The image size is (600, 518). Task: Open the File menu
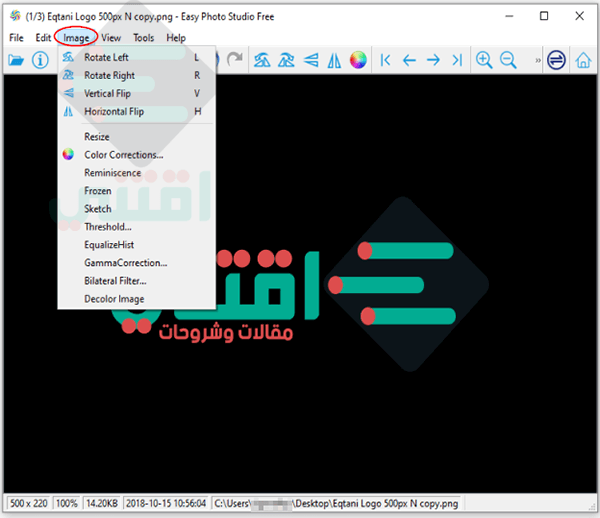(x=16, y=38)
